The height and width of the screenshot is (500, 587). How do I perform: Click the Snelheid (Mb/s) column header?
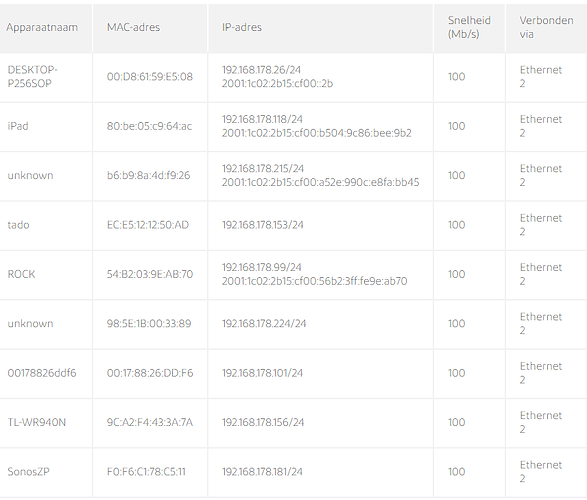(469, 27)
